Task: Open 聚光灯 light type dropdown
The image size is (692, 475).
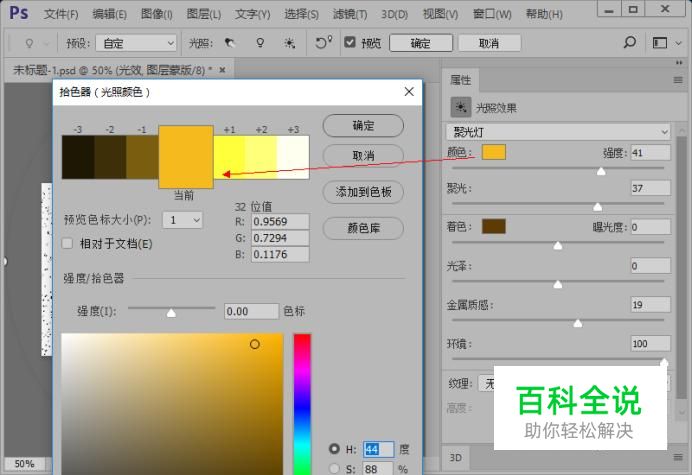Action: tap(558, 132)
